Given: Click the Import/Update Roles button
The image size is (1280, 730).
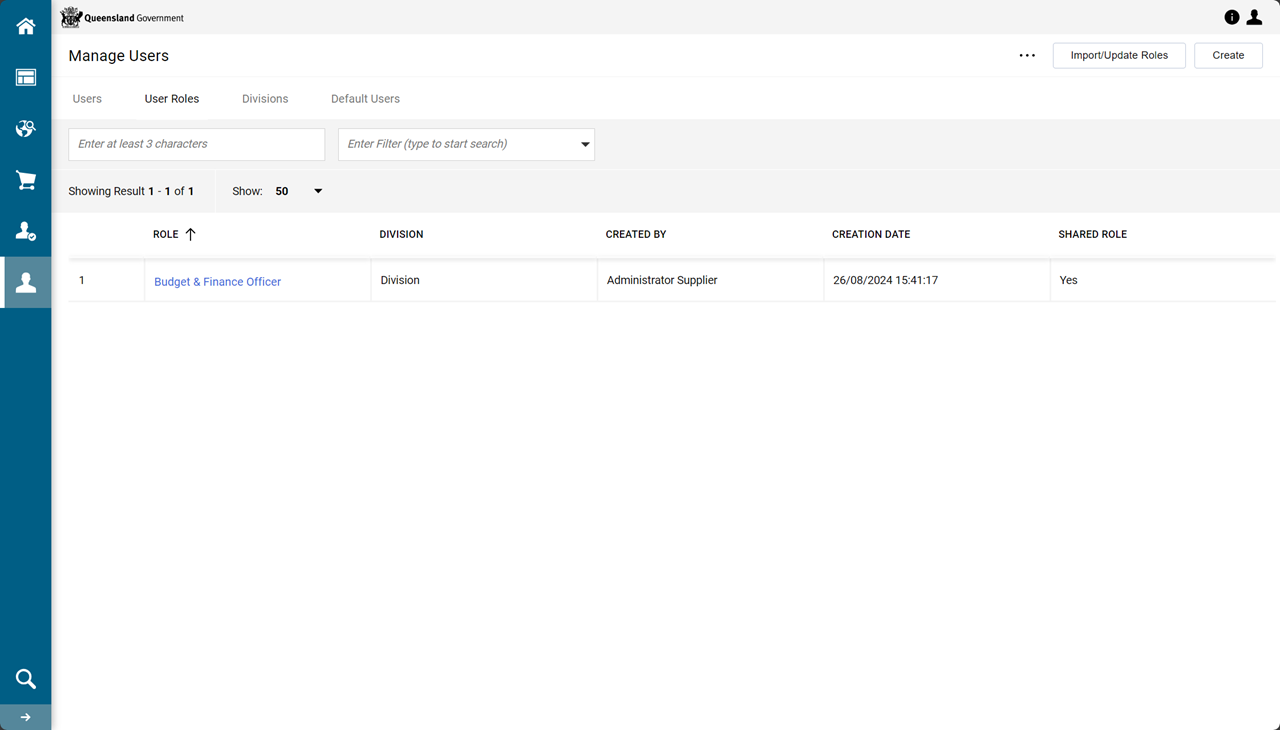Looking at the screenshot, I should coord(1119,56).
